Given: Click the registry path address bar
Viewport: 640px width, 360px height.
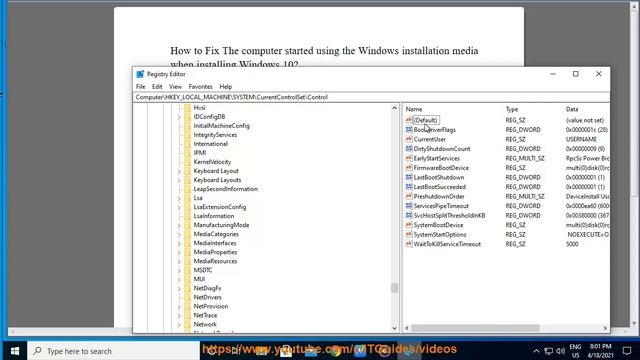Looking at the screenshot, I should pos(371,97).
